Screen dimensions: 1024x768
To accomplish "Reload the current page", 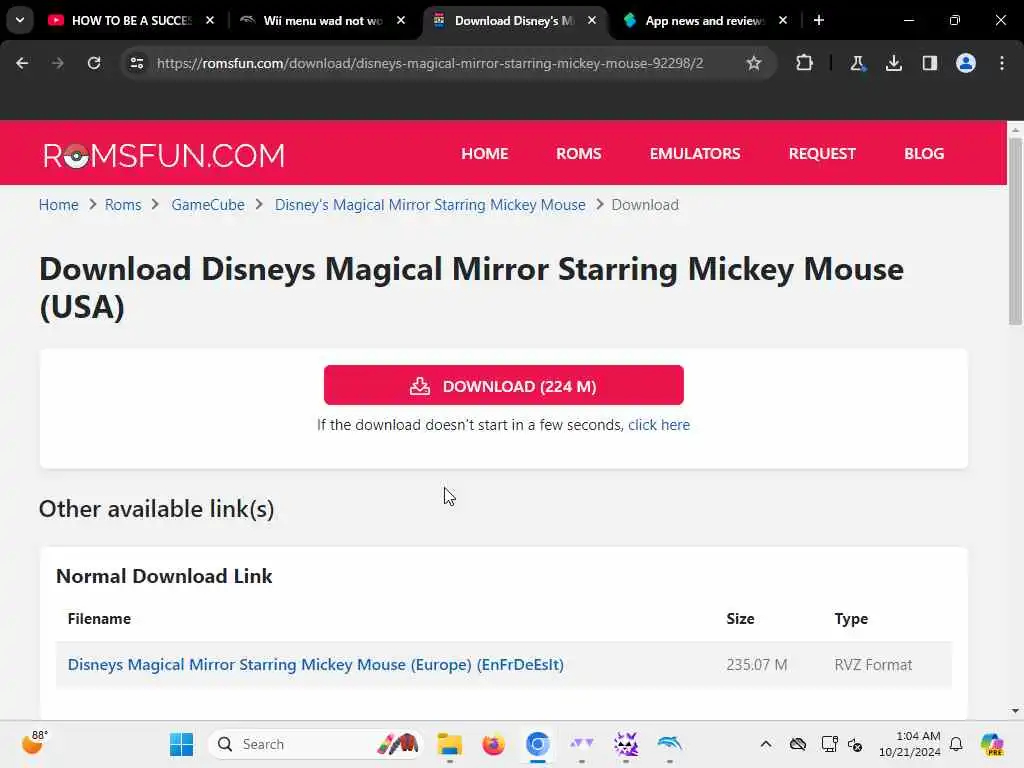I will [x=94, y=63].
